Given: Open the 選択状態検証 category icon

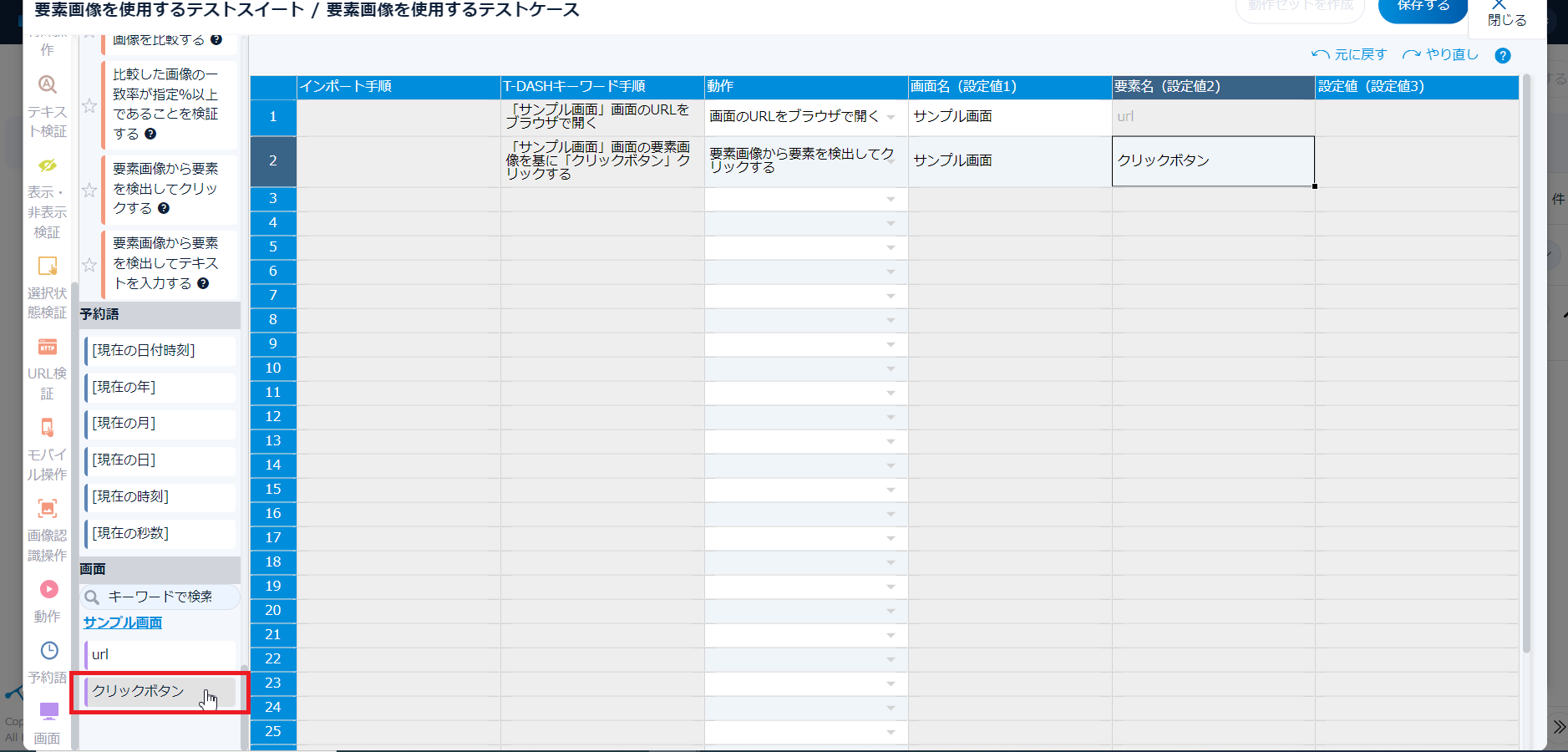Looking at the screenshot, I should 48,267.
